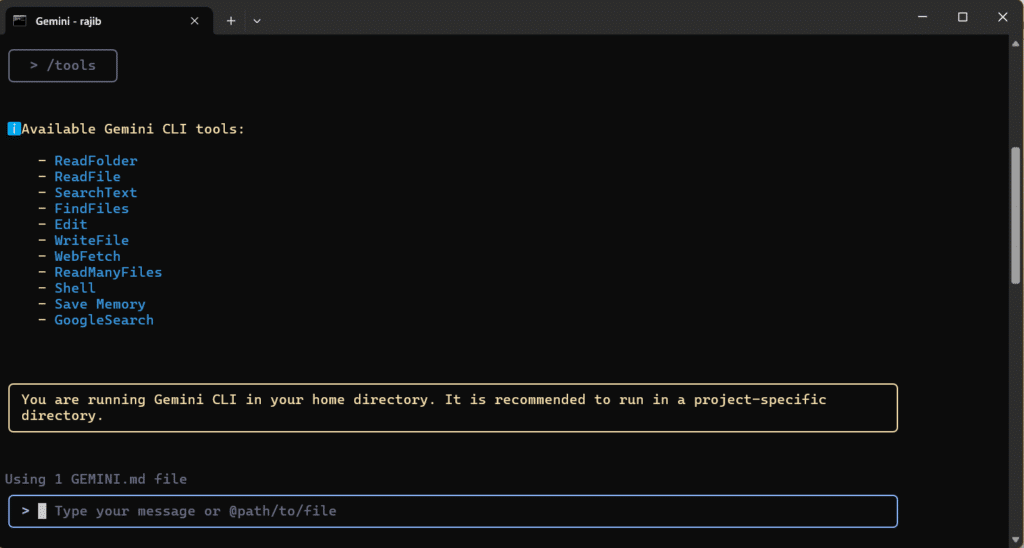The image size is (1024, 548).
Task: Minimize the terminal window
Action: [x=922, y=18]
